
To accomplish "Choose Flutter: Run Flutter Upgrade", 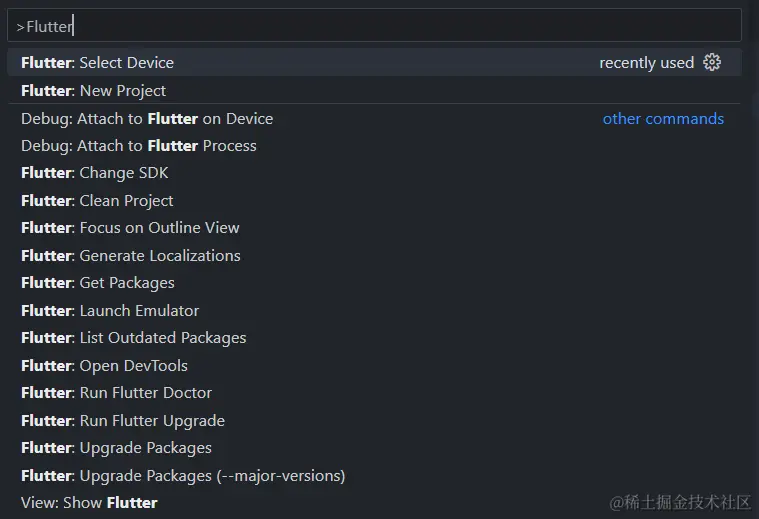I will (374, 420).
